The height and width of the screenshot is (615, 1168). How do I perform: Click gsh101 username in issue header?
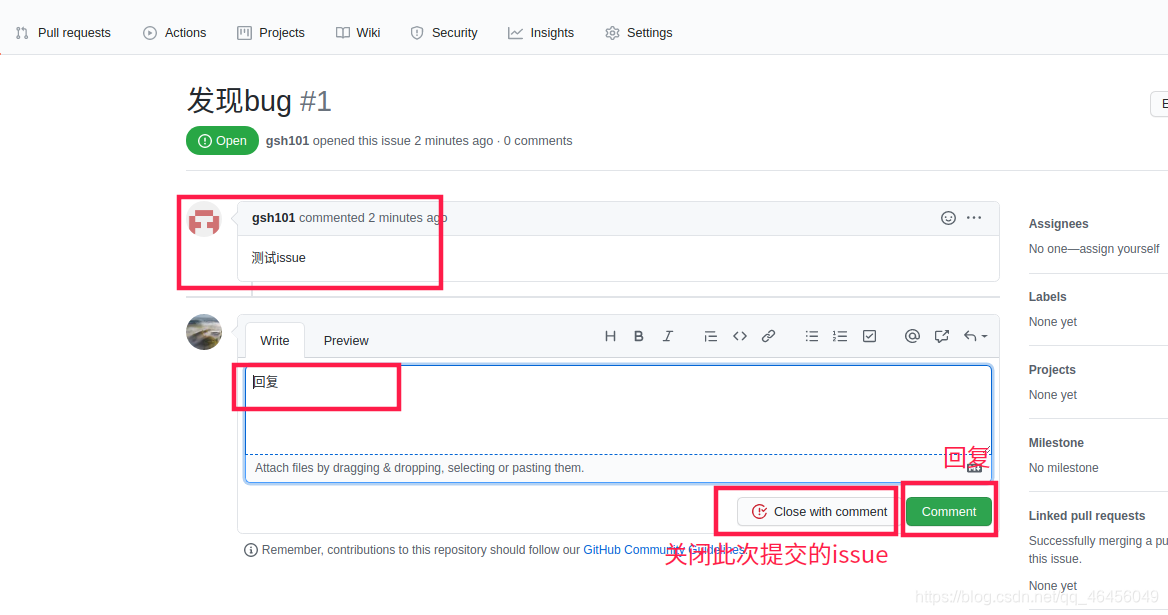click(x=287, y=141)
